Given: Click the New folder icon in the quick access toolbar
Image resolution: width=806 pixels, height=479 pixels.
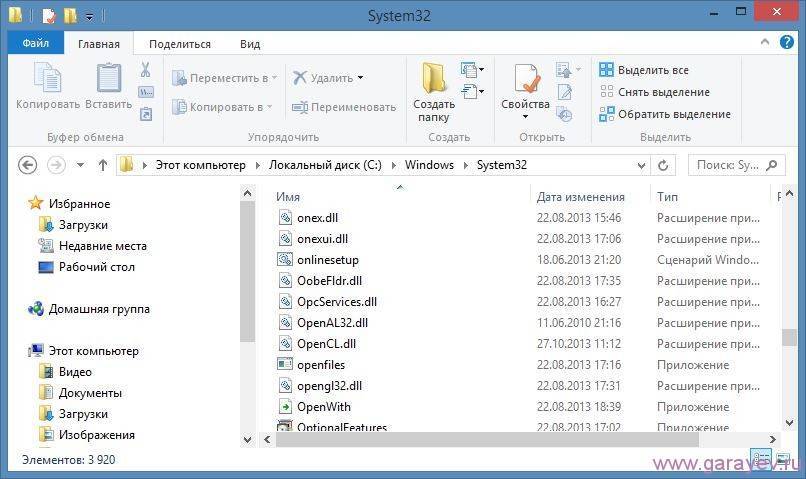Looking at the screenshot, I should click(x=70, y=16).
